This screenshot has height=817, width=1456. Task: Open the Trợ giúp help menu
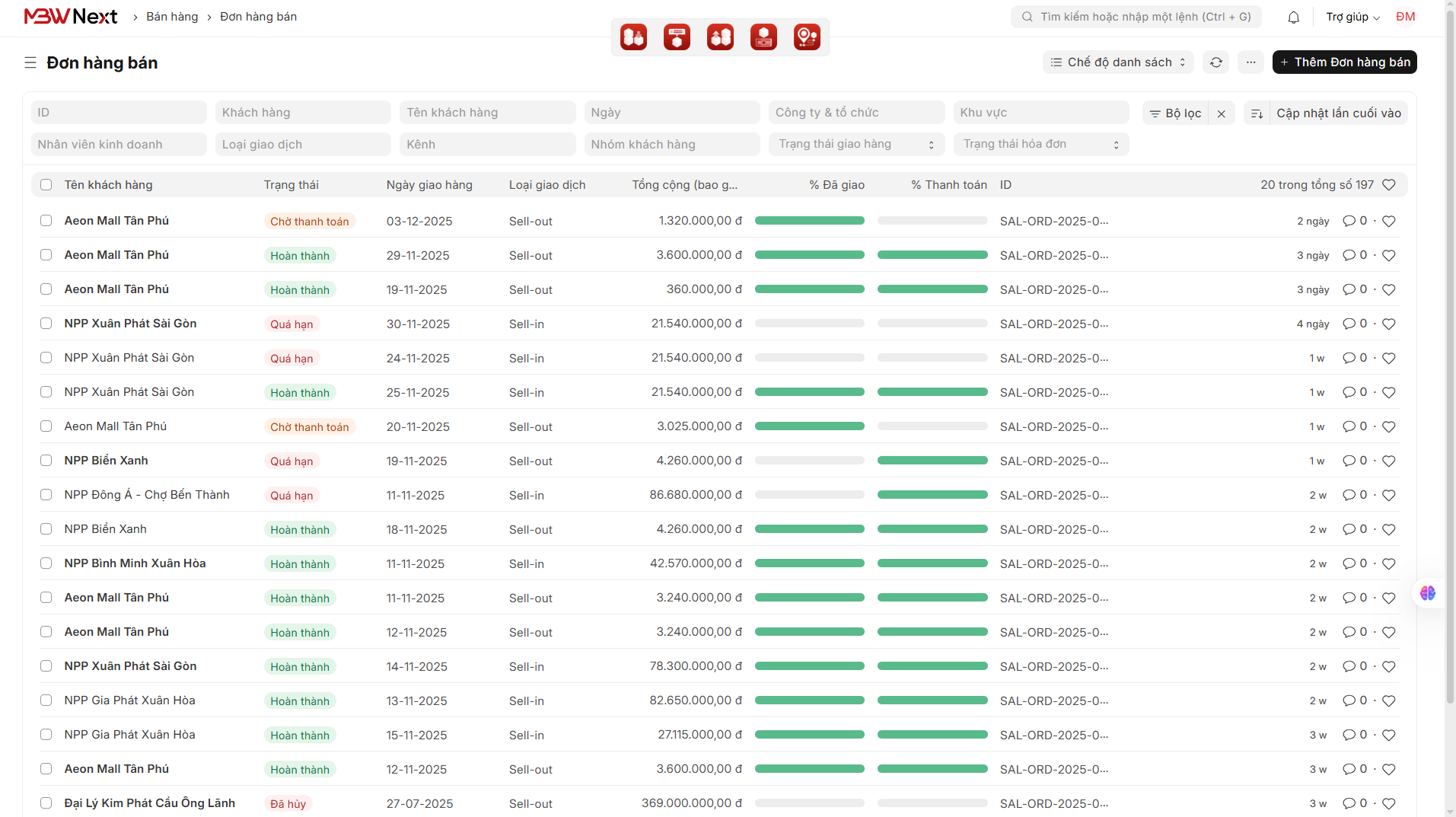tap(1352, 17)
